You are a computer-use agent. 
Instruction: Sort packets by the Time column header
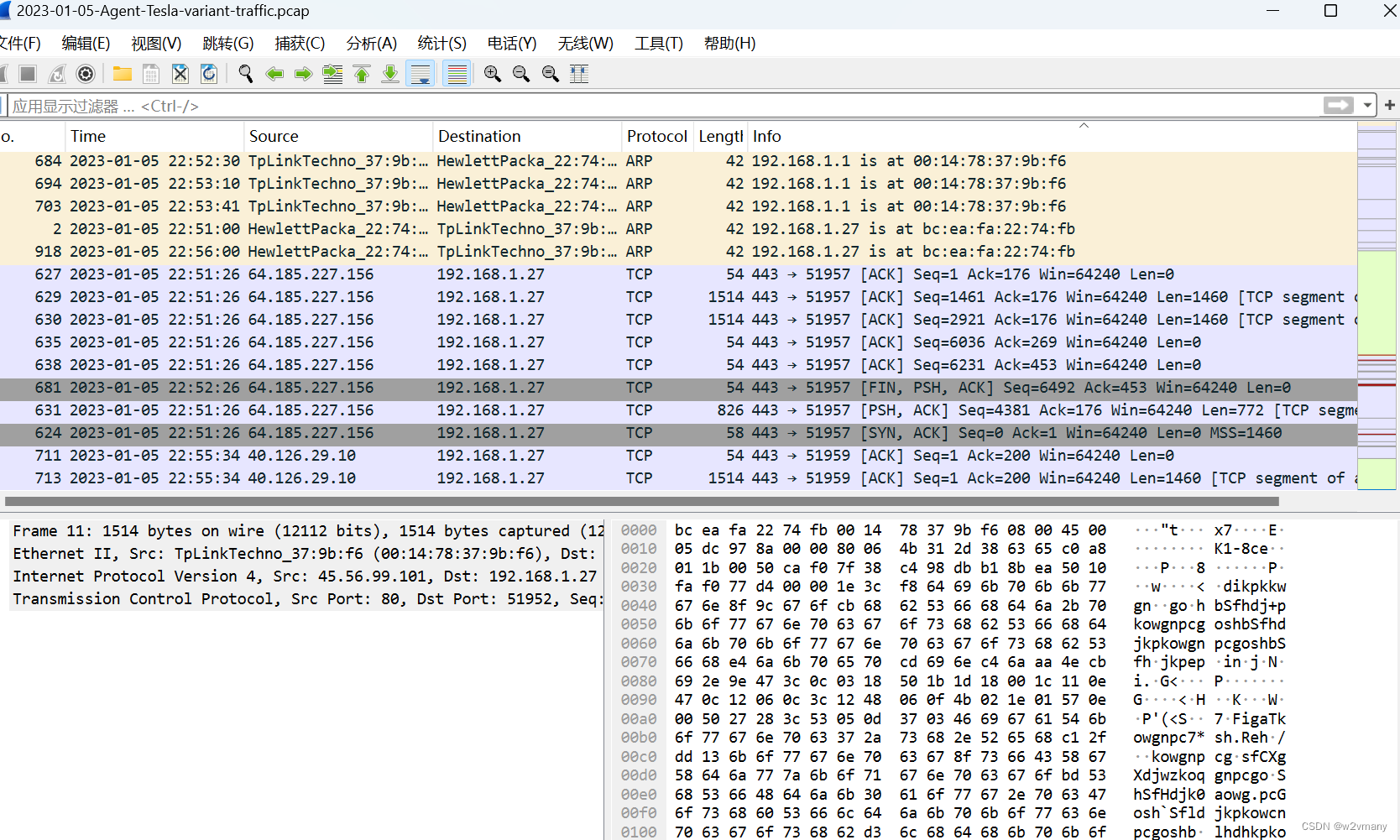point(154,136)
